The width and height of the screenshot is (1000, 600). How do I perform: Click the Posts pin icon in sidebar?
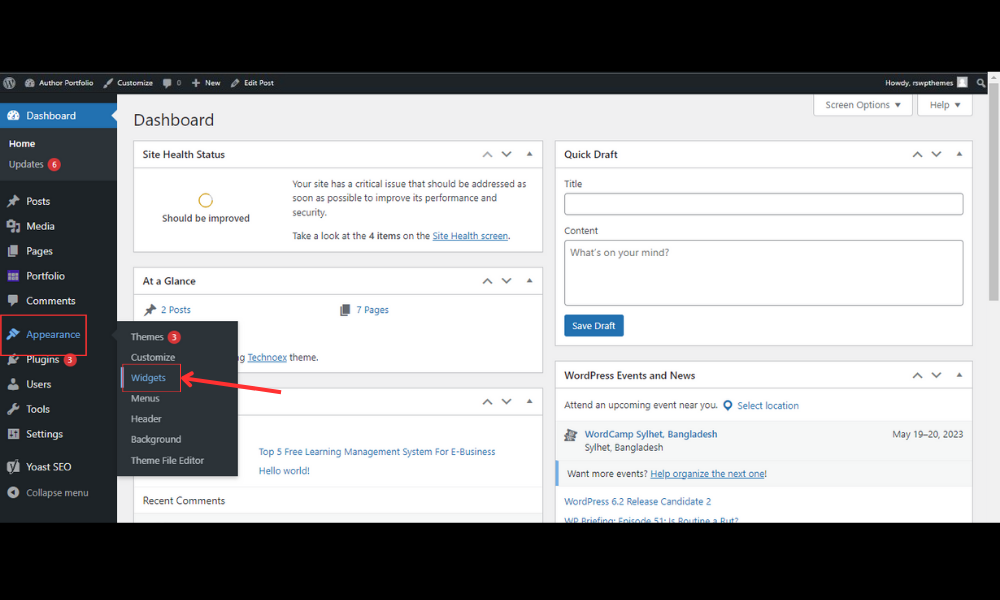point(13,201)
